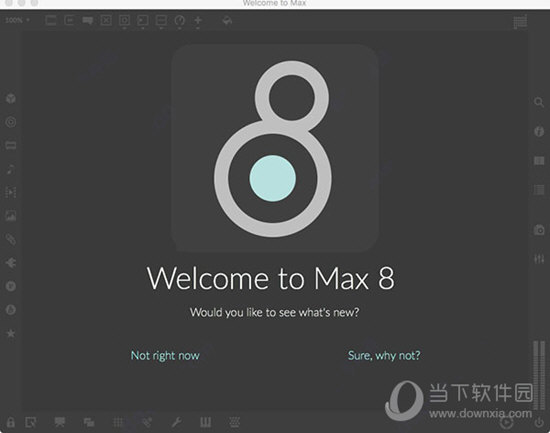The image size is (550, 433).
Task: Add a dial object from top toolbar
Action: click(180, 21)
